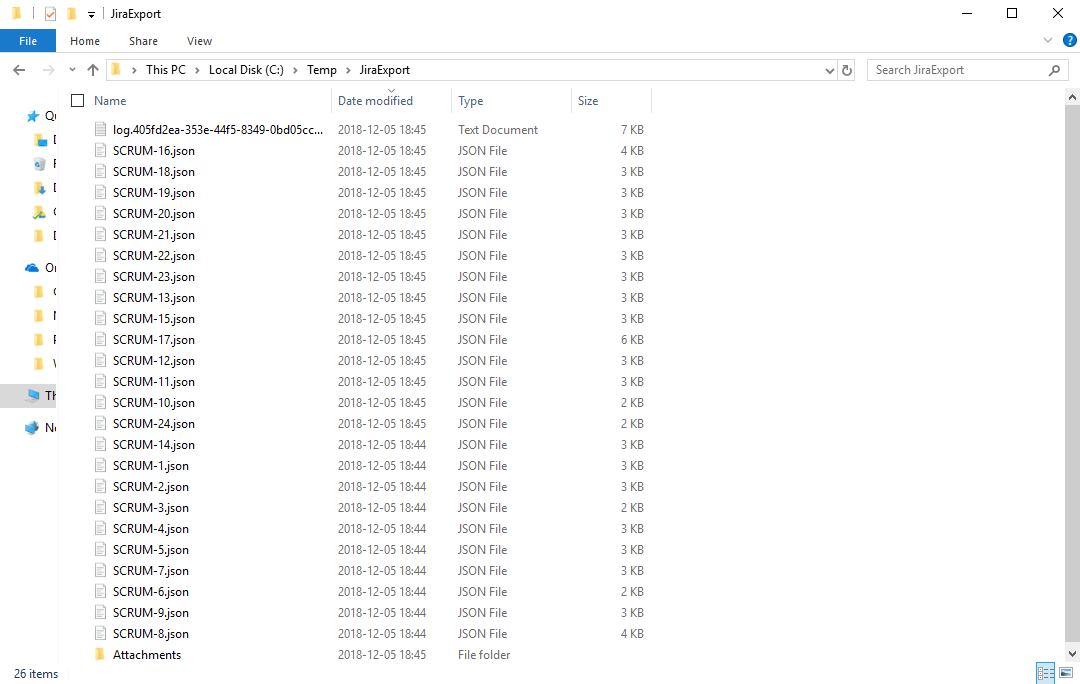
Task: Click the file icon of SCRUM-1.json
Action: pos(101,466)
